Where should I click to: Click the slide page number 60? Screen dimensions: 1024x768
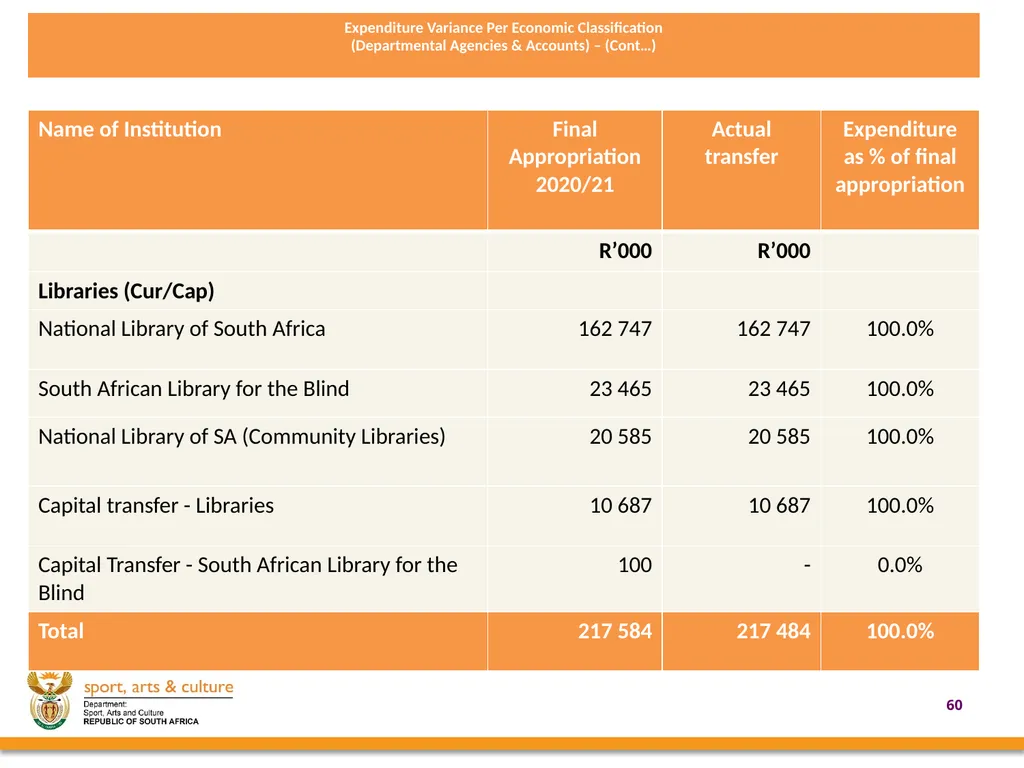click(x=954, y=705)
